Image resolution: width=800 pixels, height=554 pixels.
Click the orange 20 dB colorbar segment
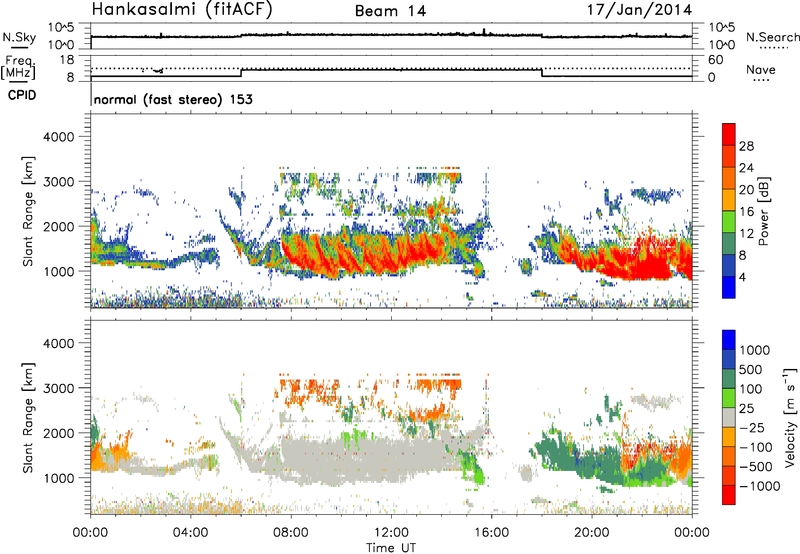tap(729, 178)
